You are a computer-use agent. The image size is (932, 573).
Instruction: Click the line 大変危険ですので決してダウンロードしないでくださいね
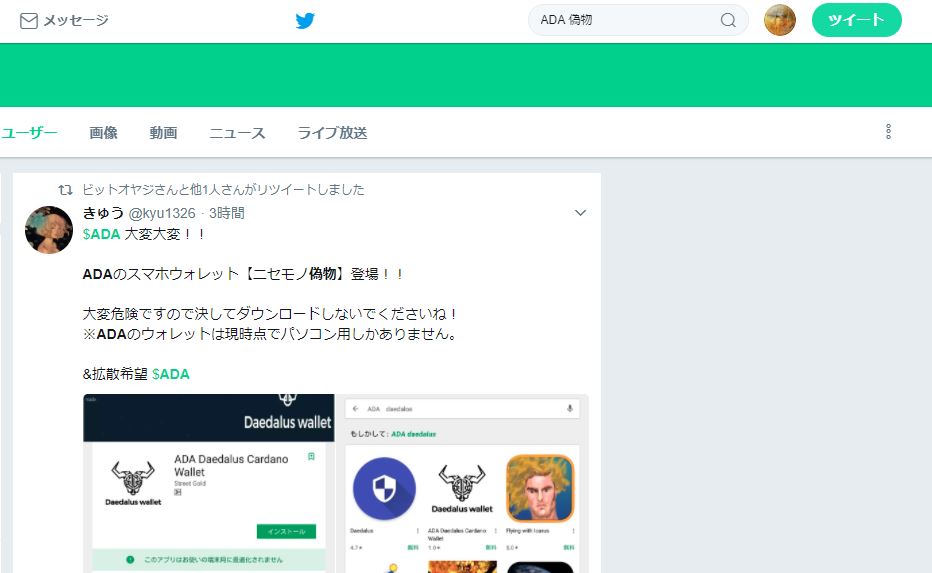pyautogui.click(x=269, y=314)
